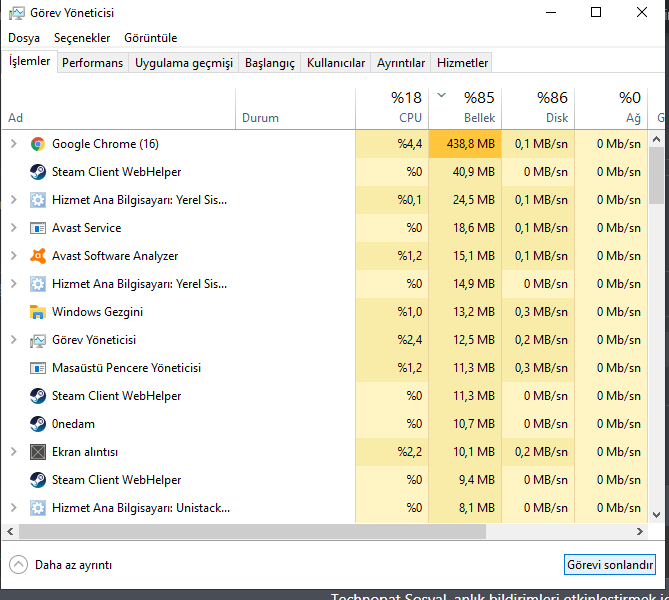669x600 pixels.
Task: Click the Steam icon beside the 9,4 MB WebHelper
Action: 38,480
